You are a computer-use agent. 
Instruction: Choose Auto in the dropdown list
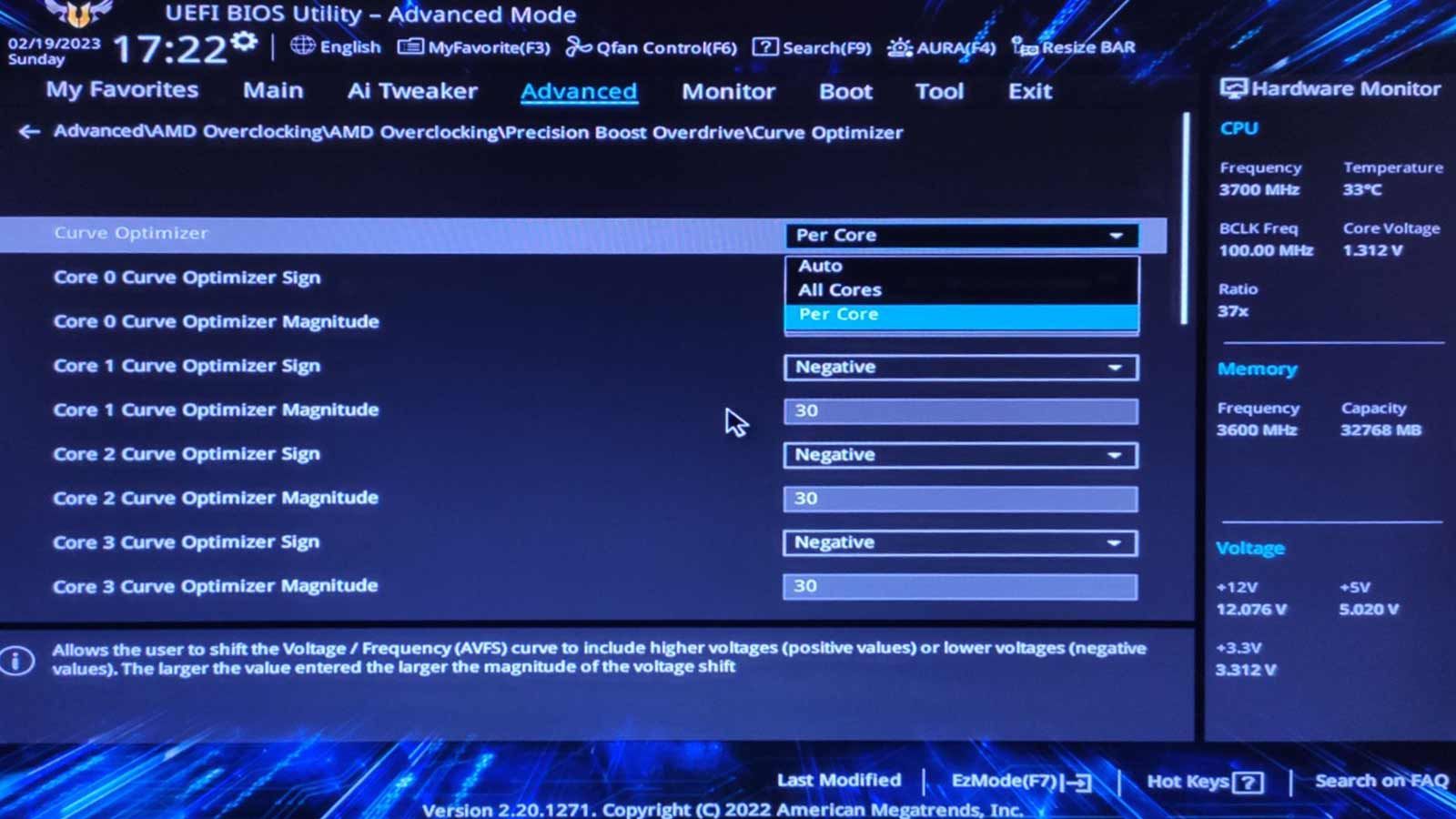pyautogui.click(x=961, y=266)
